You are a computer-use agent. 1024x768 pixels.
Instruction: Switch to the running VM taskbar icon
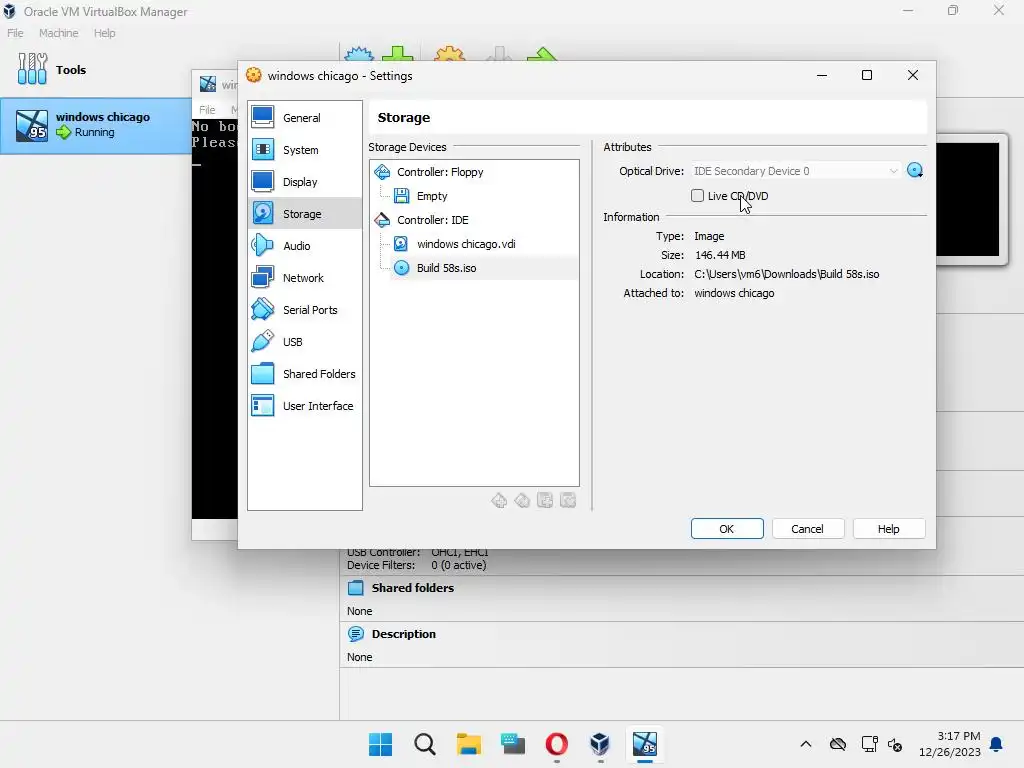click(x=645, y=744)
